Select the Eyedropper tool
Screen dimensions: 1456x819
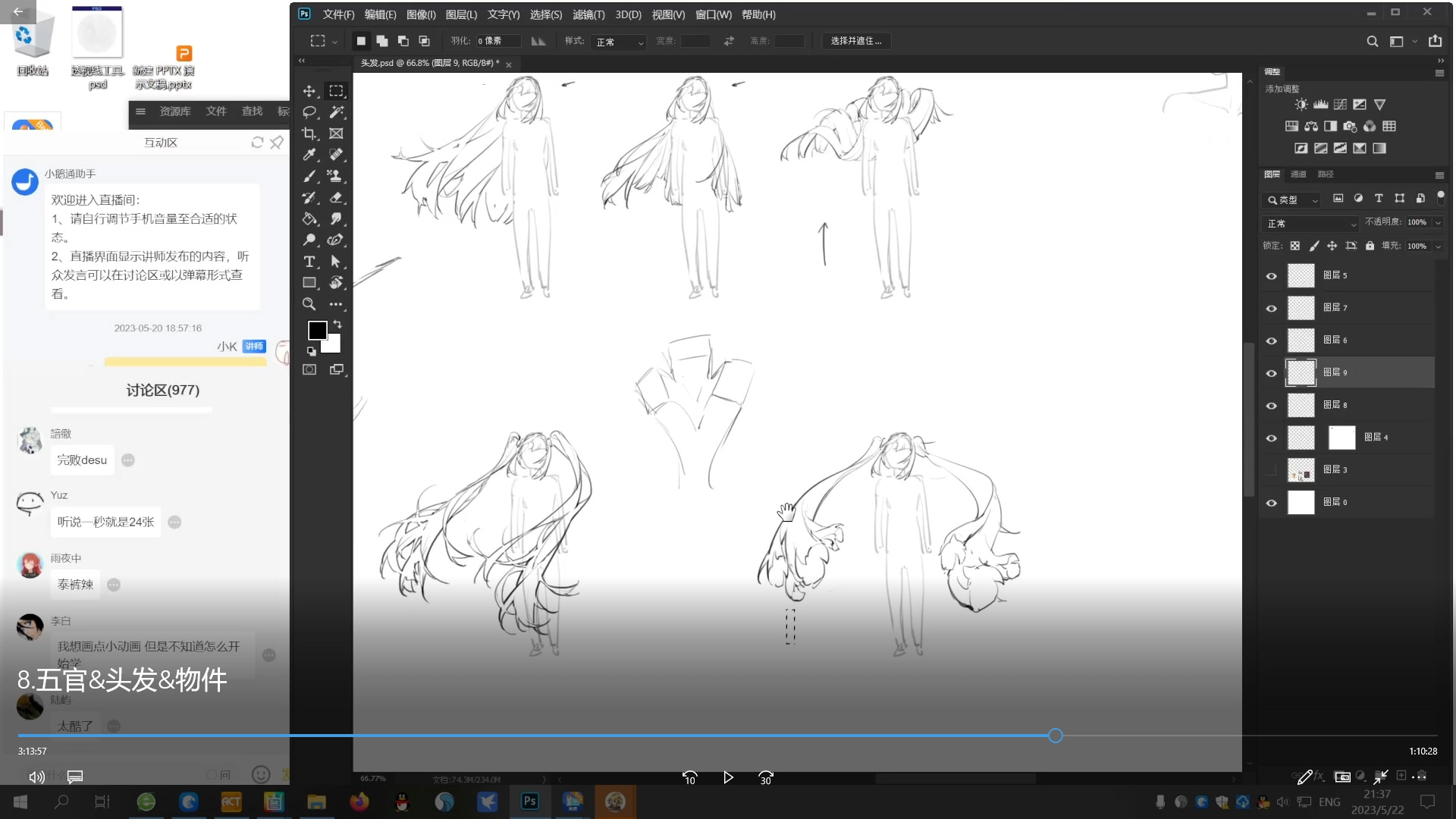309,155
